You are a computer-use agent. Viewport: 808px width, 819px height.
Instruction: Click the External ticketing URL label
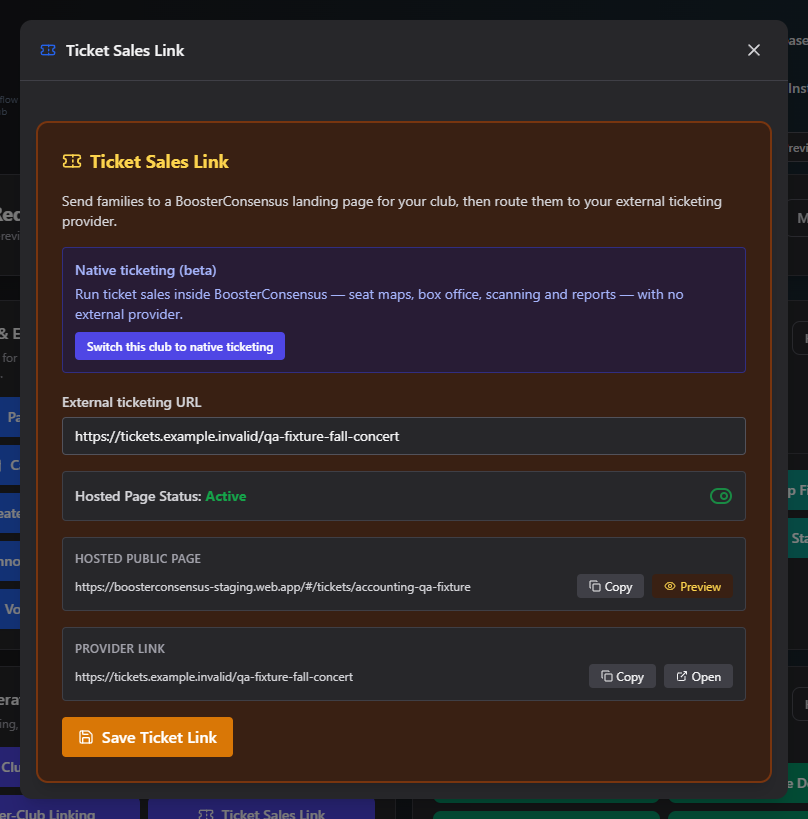[132, 402]
